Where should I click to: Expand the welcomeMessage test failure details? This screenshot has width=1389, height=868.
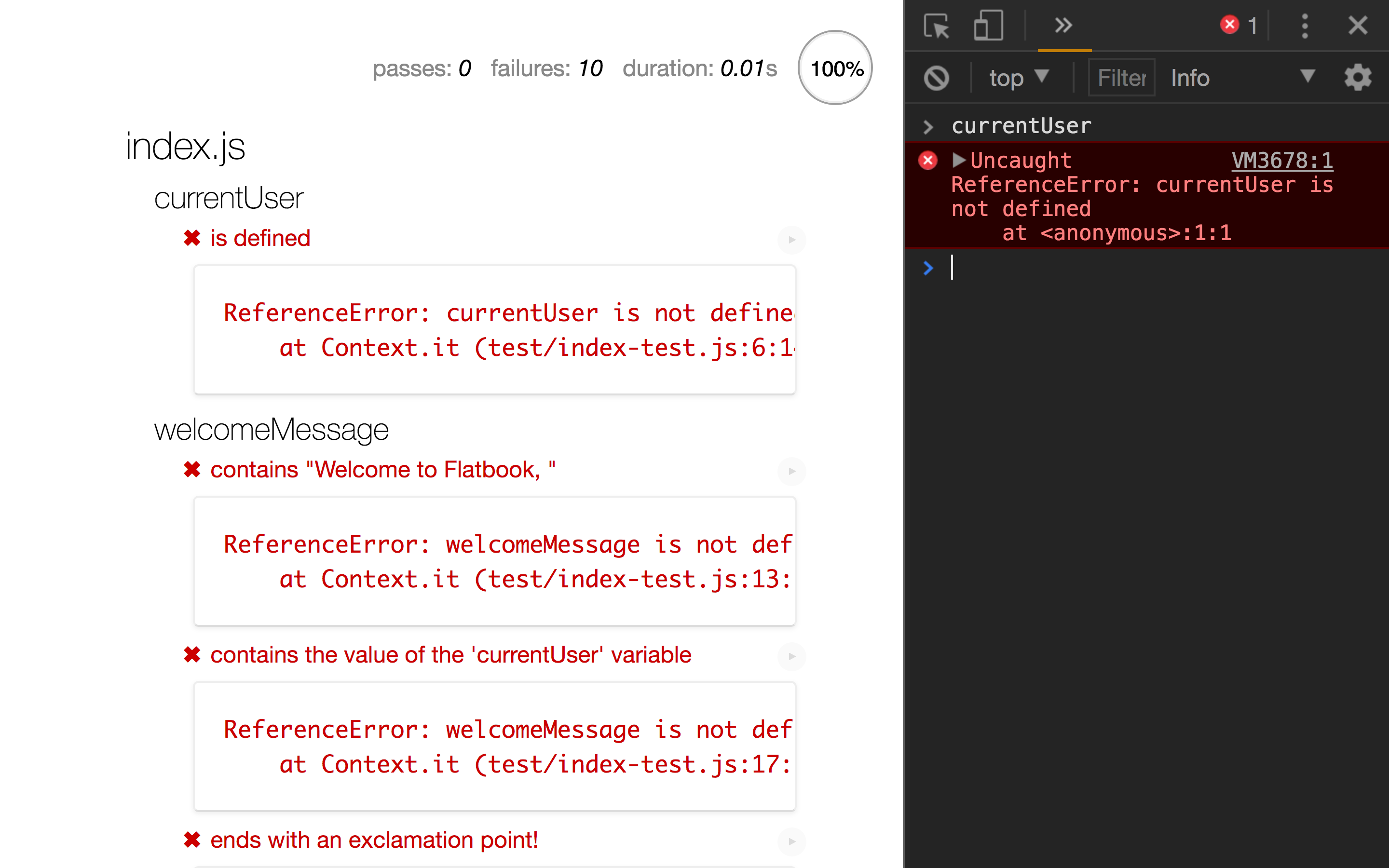pos(792,470)
